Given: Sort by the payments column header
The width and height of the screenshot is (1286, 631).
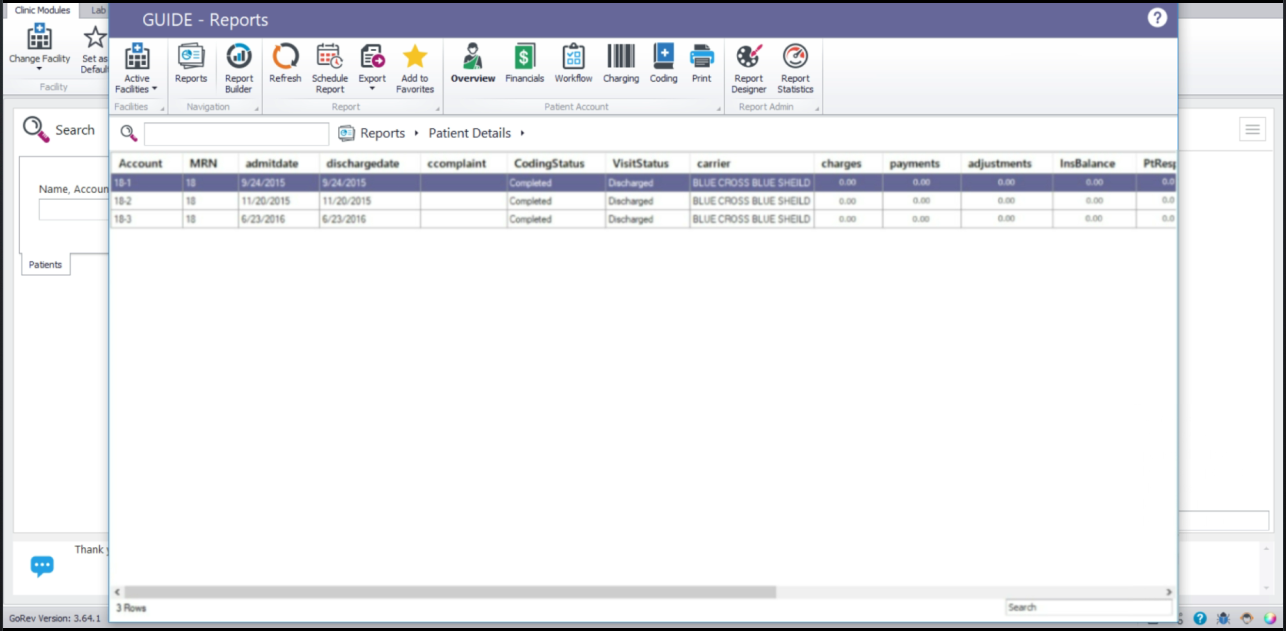Looking at the screenshot, I should click(922, 164).
